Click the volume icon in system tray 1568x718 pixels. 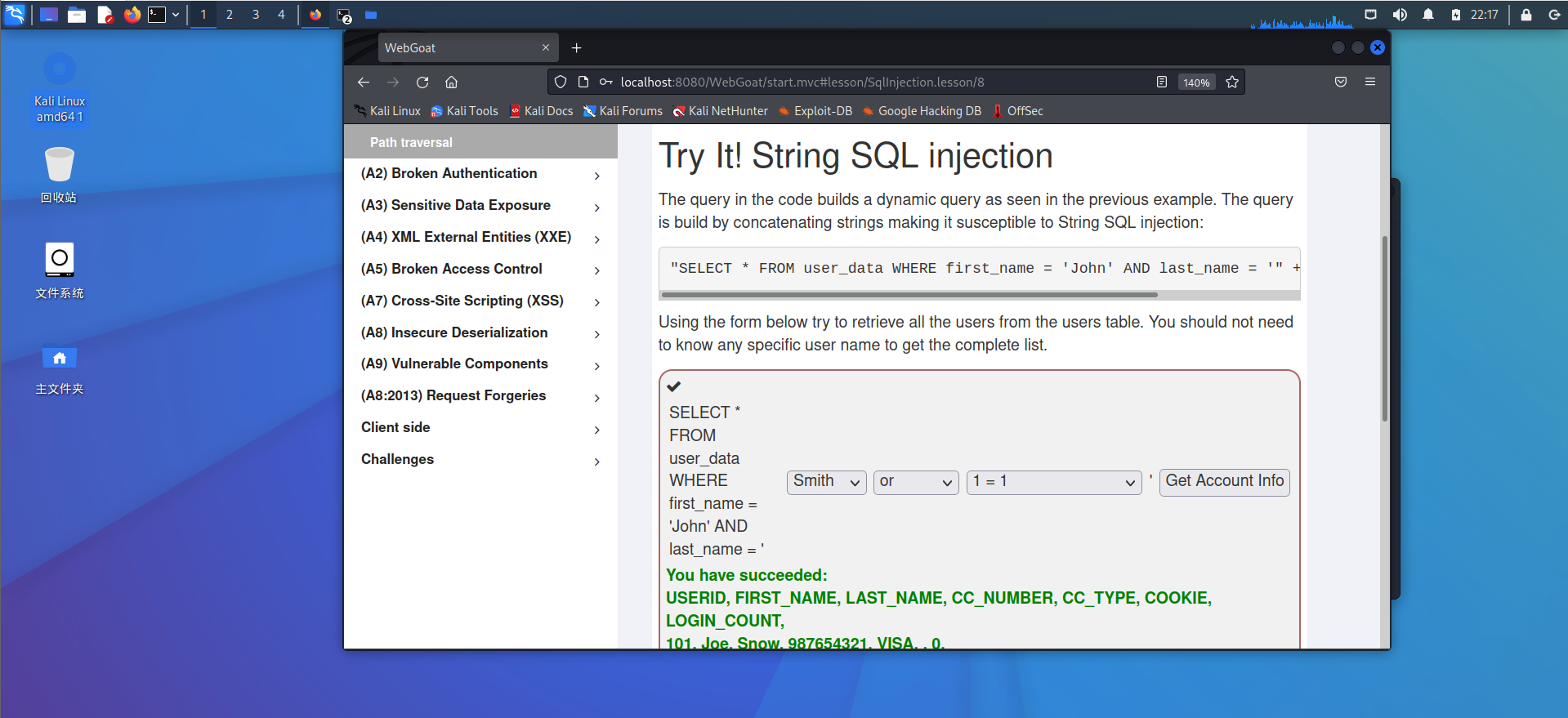[x=1400, y=15]
